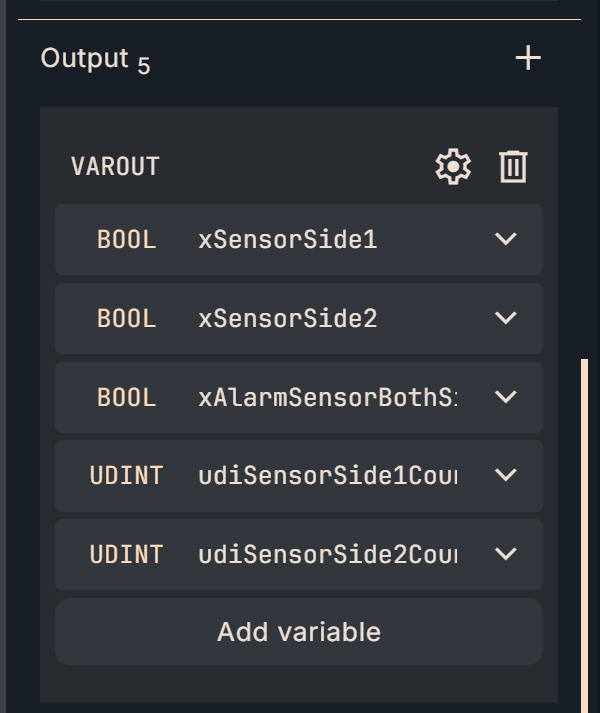Click the plus icon beside Output
The image size is (600, 713).
coord(527,59)
